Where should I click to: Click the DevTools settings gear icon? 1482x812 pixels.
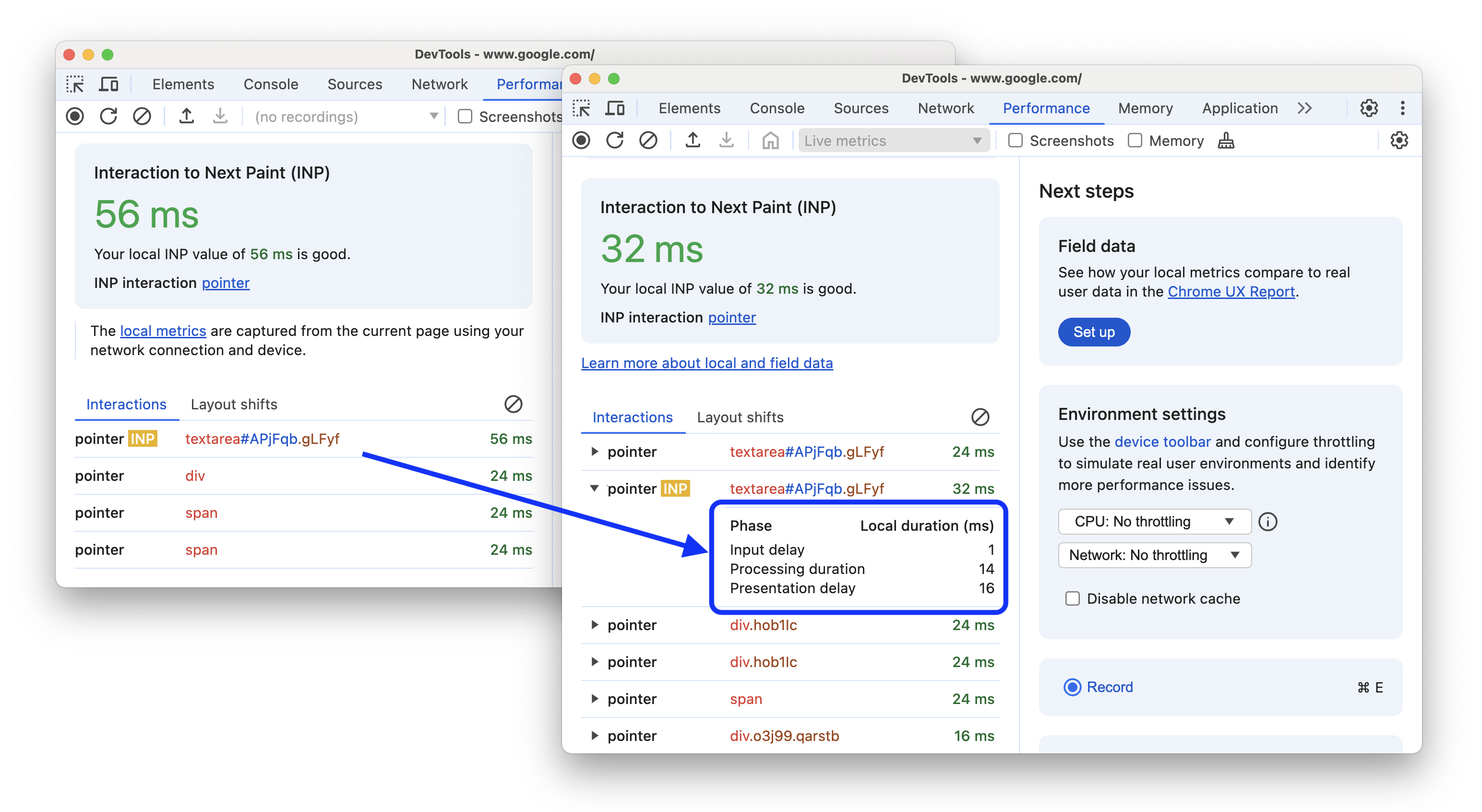[x=1369, y=108]
